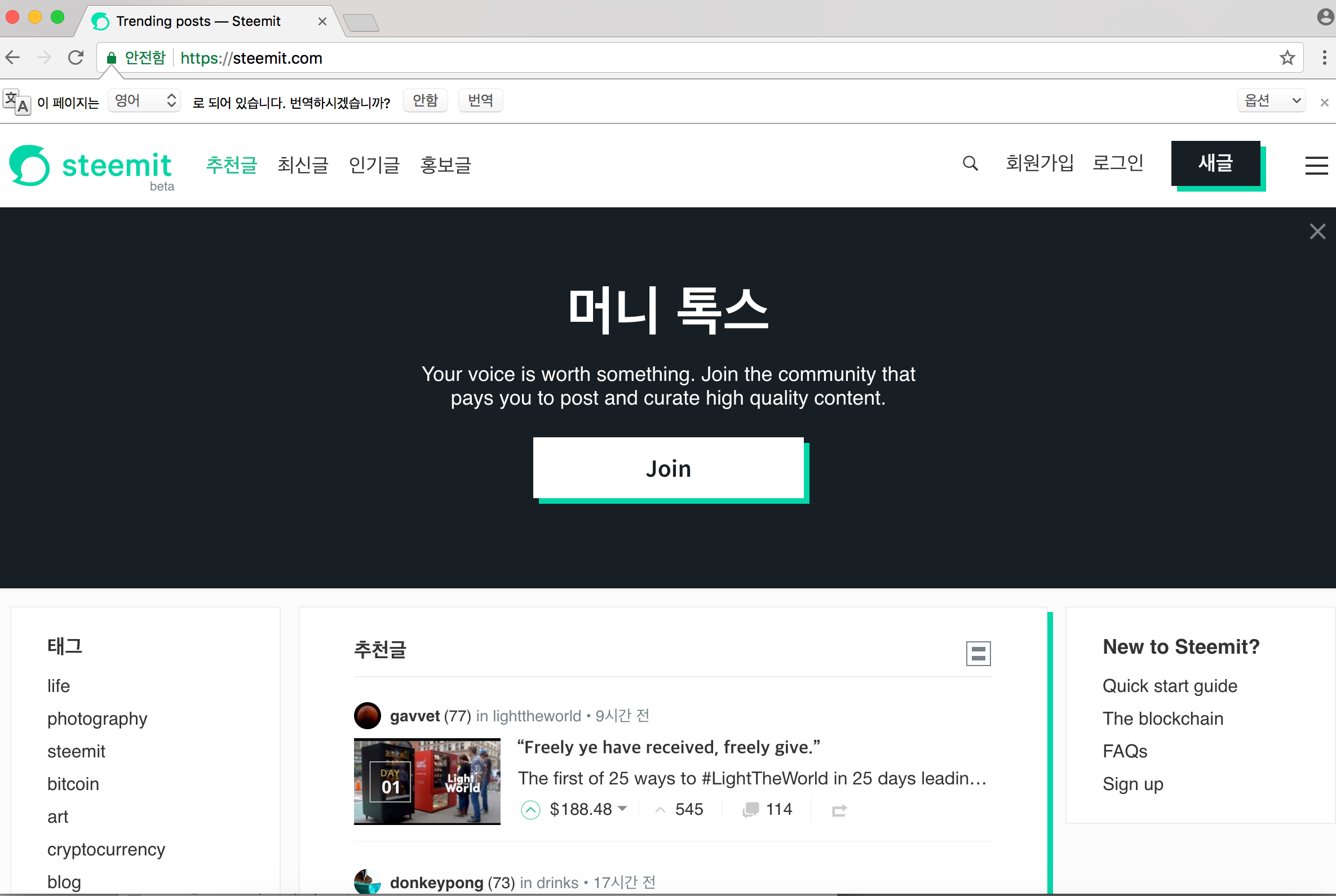The image size is (1336, 896).
Task: Select the 추천글 tab in the header
Action: coord(231,165)
